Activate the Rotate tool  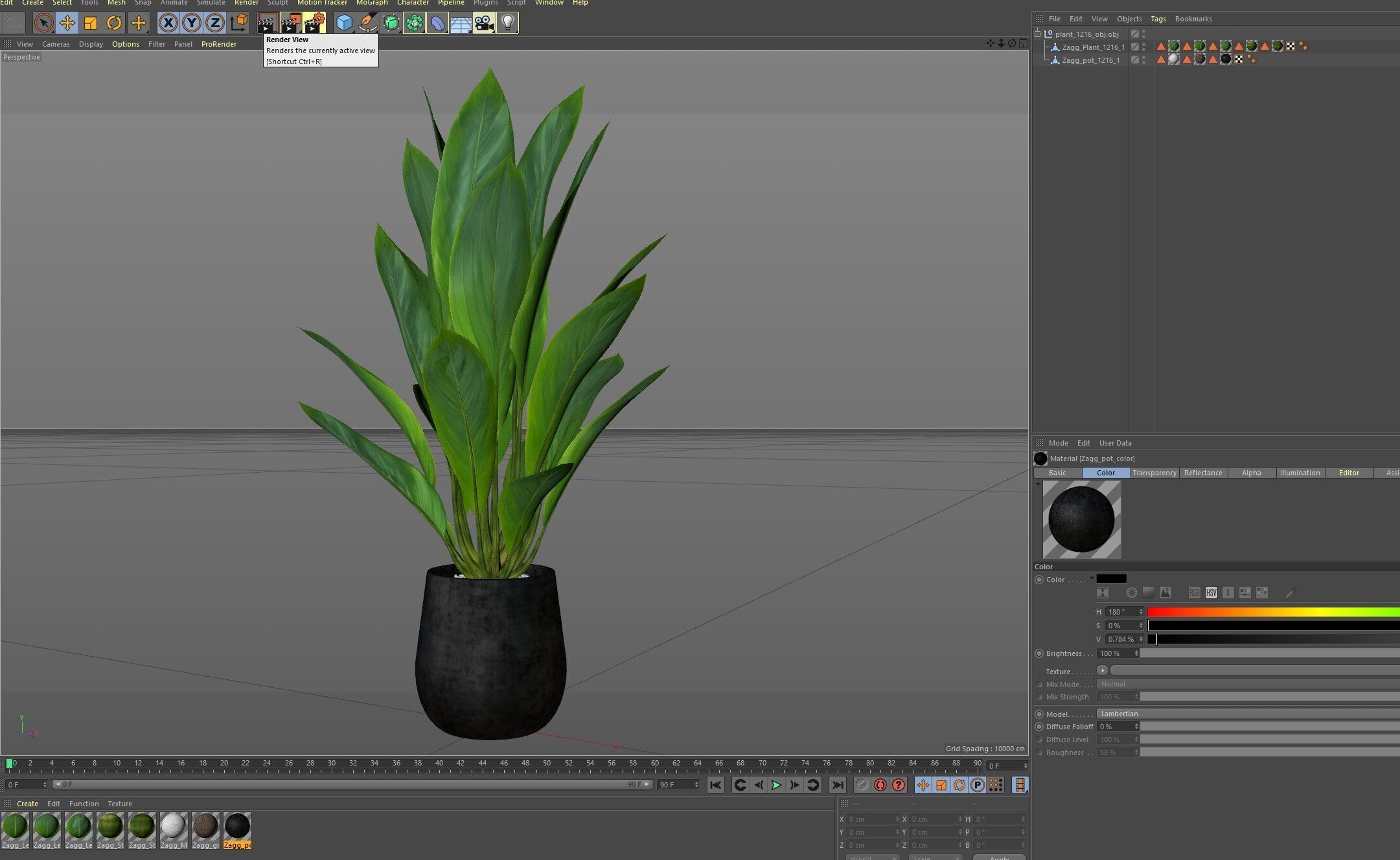click(x=114, y=23)
